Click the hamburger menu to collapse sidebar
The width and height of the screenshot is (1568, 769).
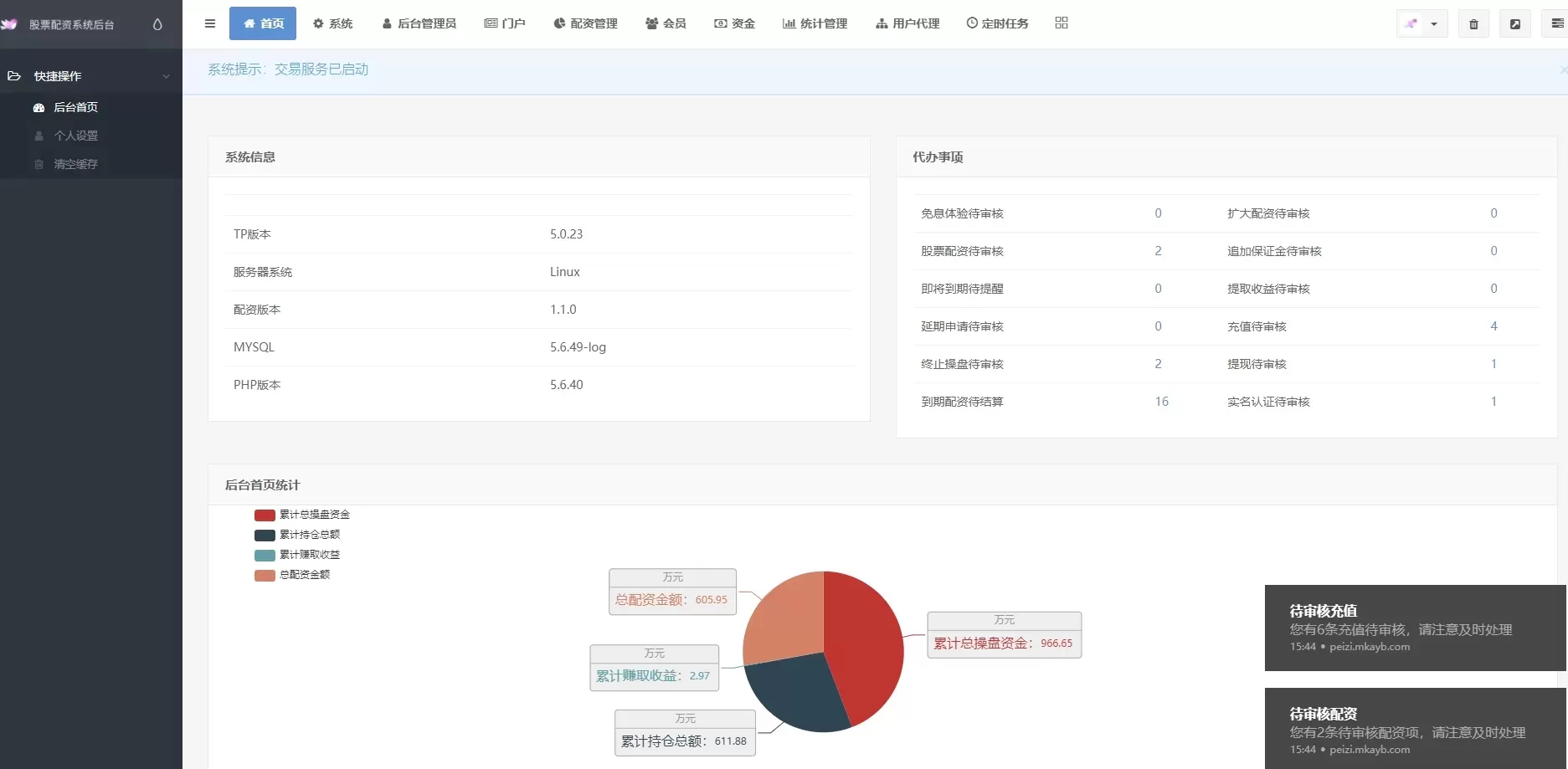point(209,23)
